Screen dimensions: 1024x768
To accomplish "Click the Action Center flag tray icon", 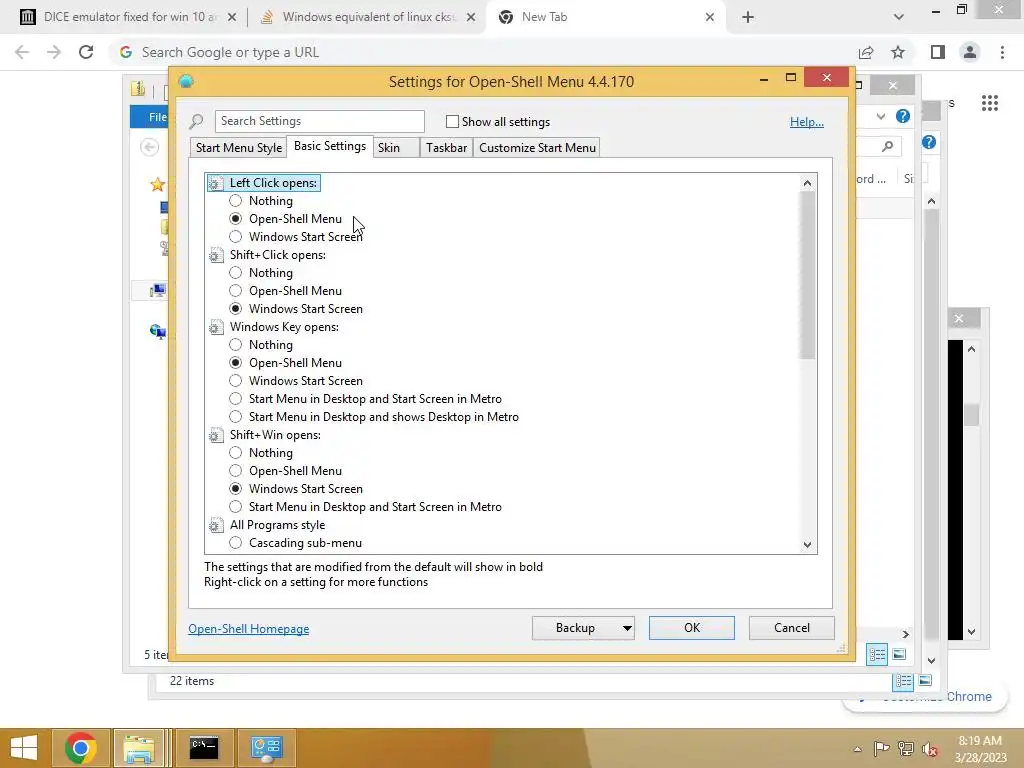I will [881, 748].
